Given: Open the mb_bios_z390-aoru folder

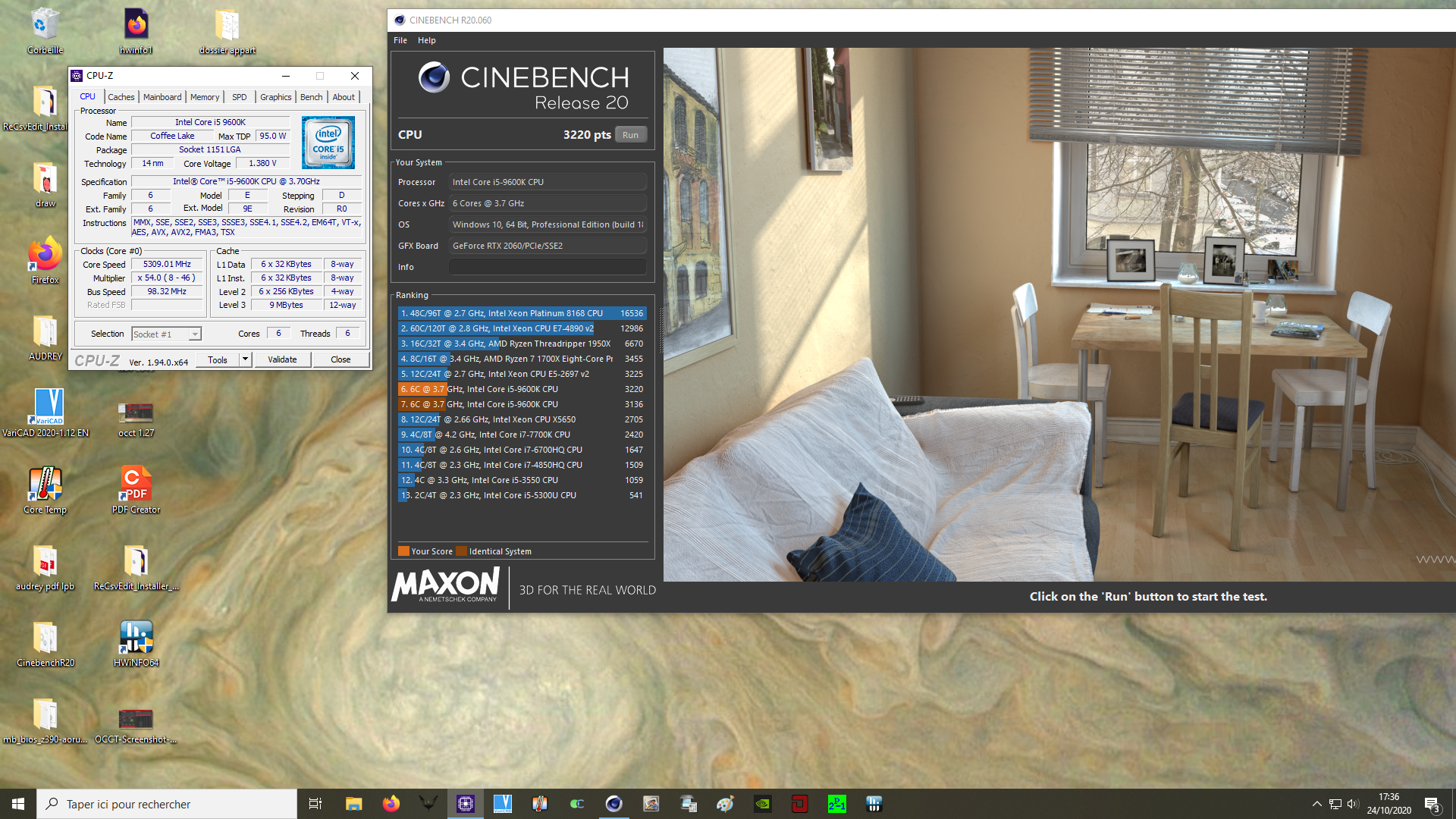Looking at the screenshot, I should point(45,720).
